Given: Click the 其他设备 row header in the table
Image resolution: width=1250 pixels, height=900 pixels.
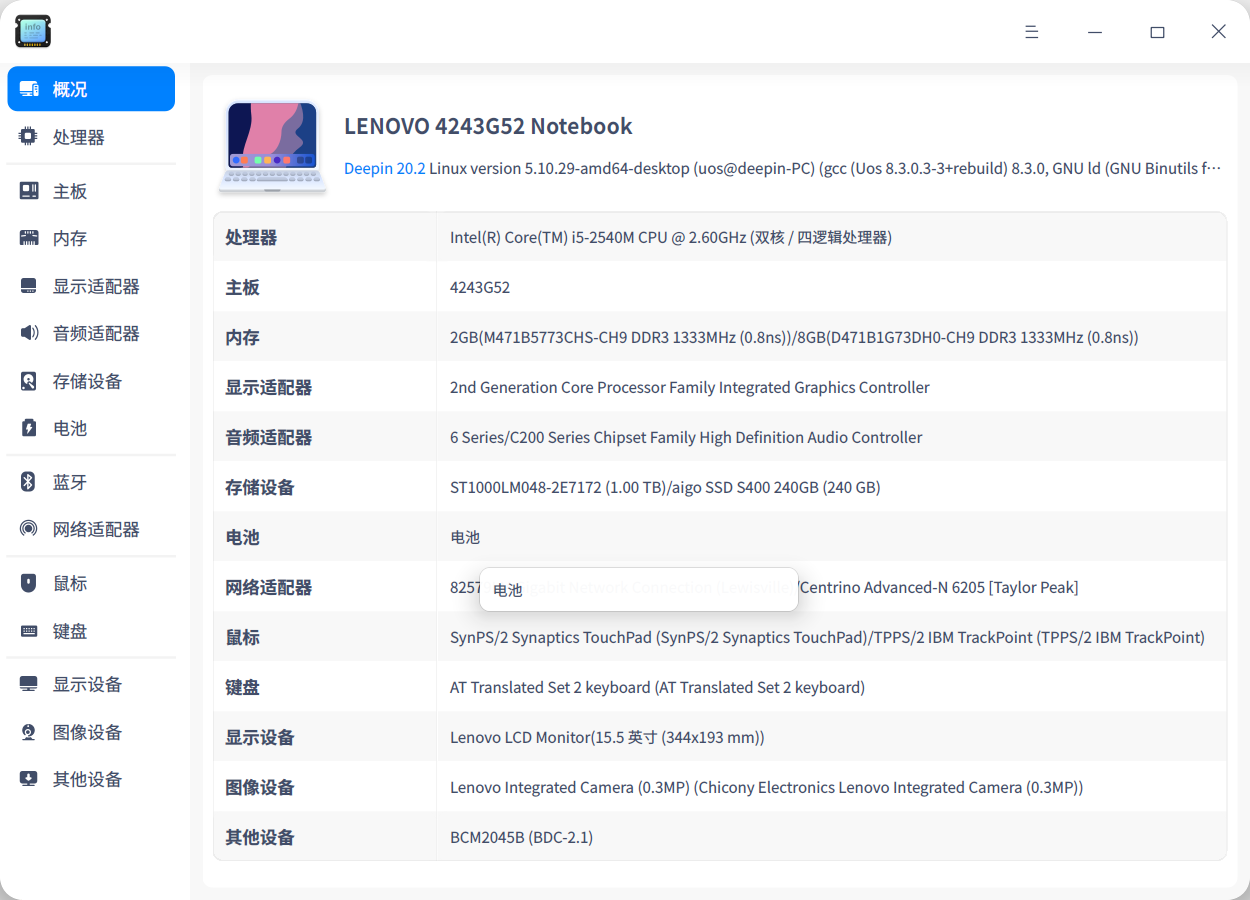Looking at the screenshot, I should tap(260, 837).
